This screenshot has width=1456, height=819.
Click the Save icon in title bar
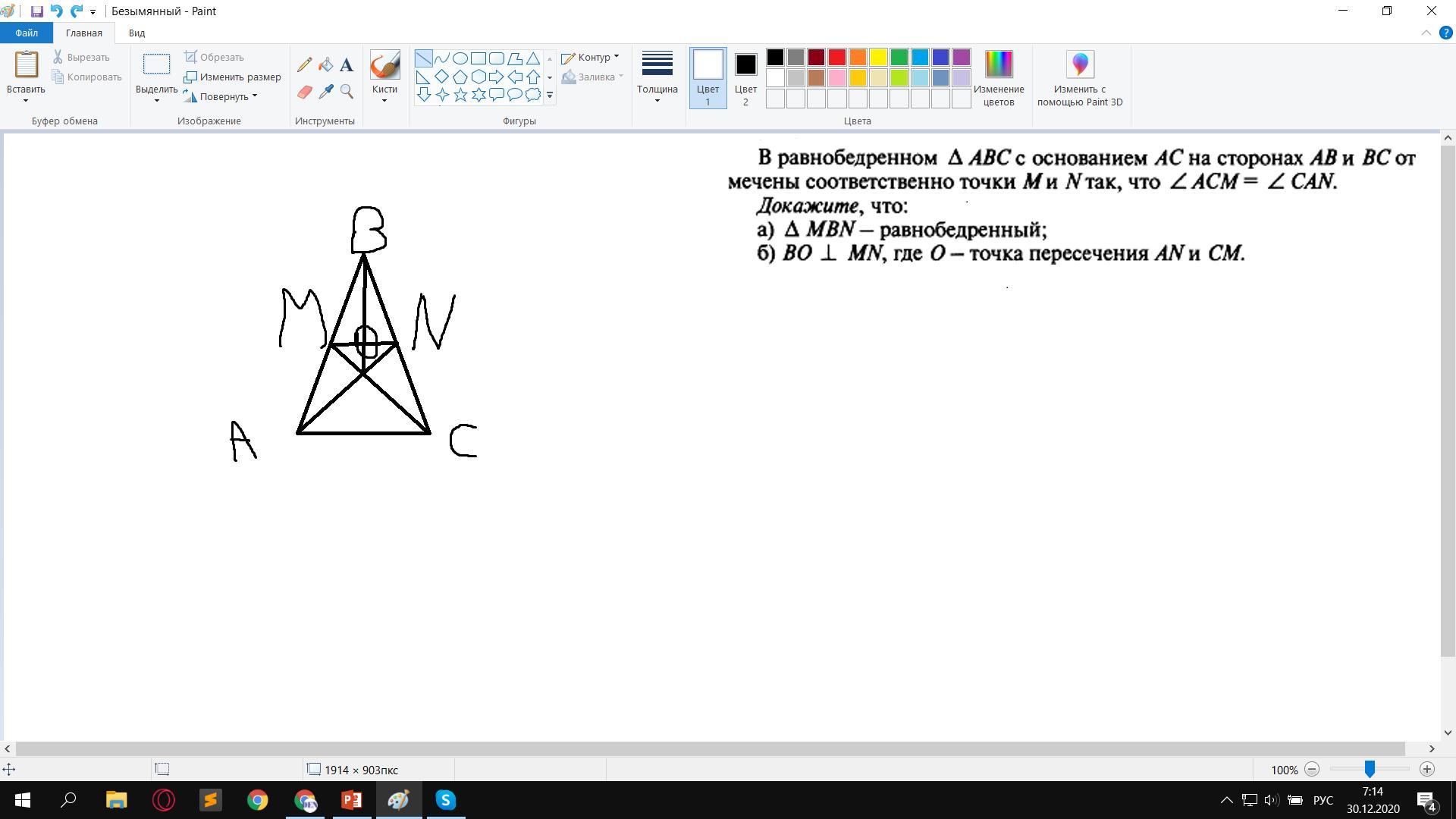[36, 11]
